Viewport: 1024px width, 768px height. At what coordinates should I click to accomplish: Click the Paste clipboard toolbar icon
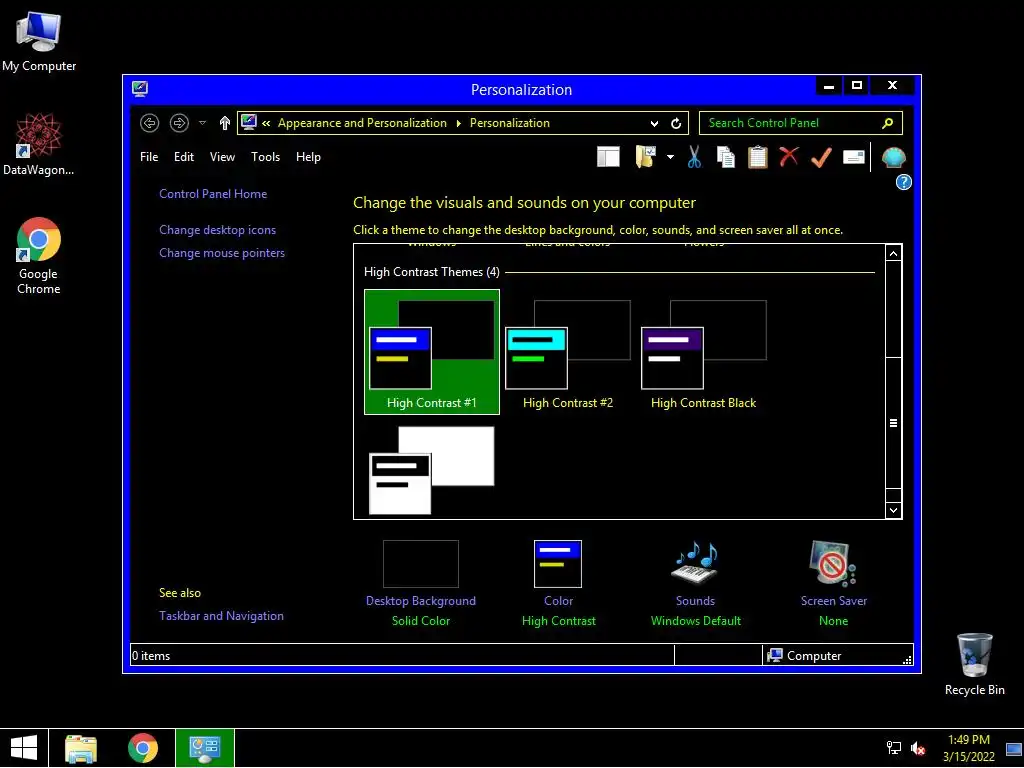click(x=758, y=157)
